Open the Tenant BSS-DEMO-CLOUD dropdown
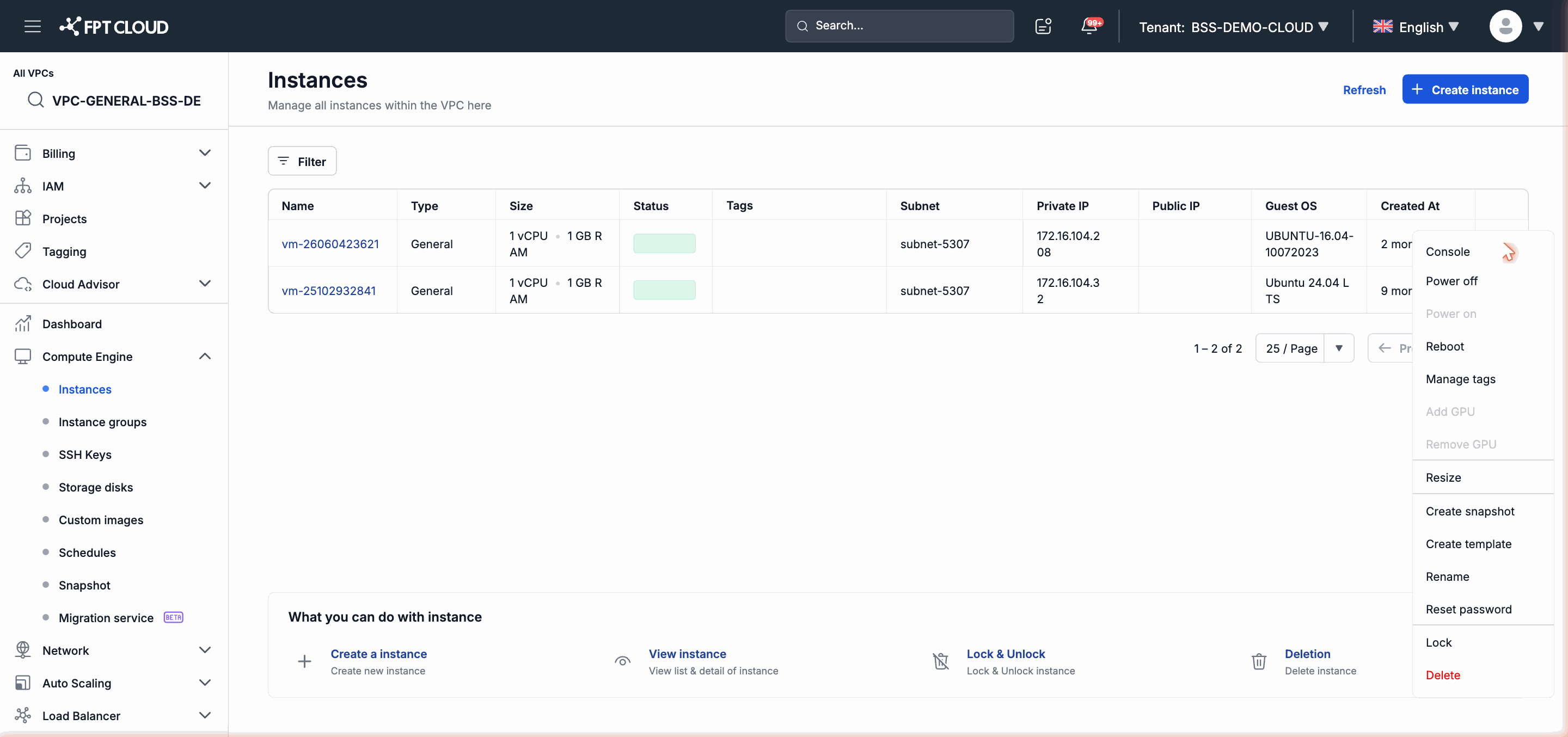1568x737 pixels. click(1234, 27)
